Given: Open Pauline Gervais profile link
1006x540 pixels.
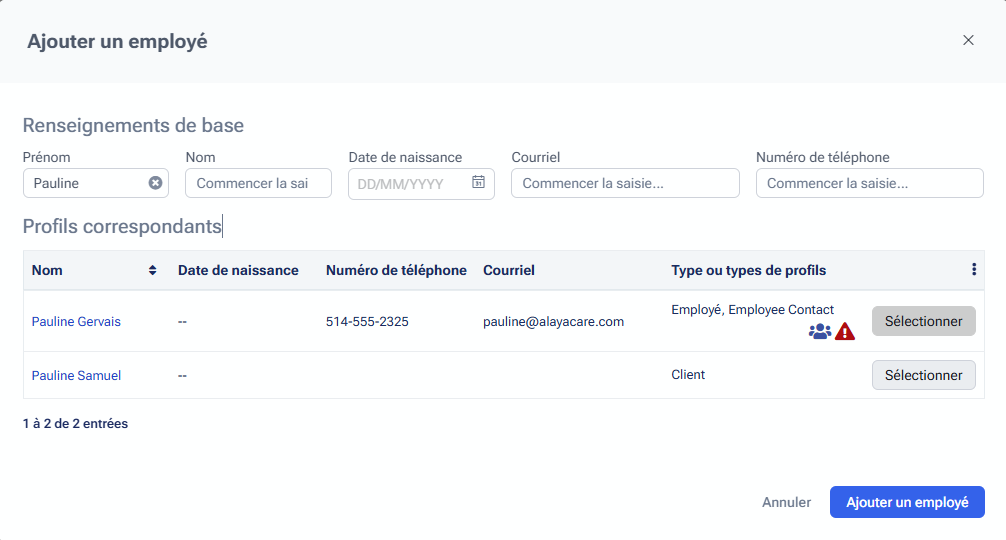Looking at the screenshot, I should click(x=76, y=322).
